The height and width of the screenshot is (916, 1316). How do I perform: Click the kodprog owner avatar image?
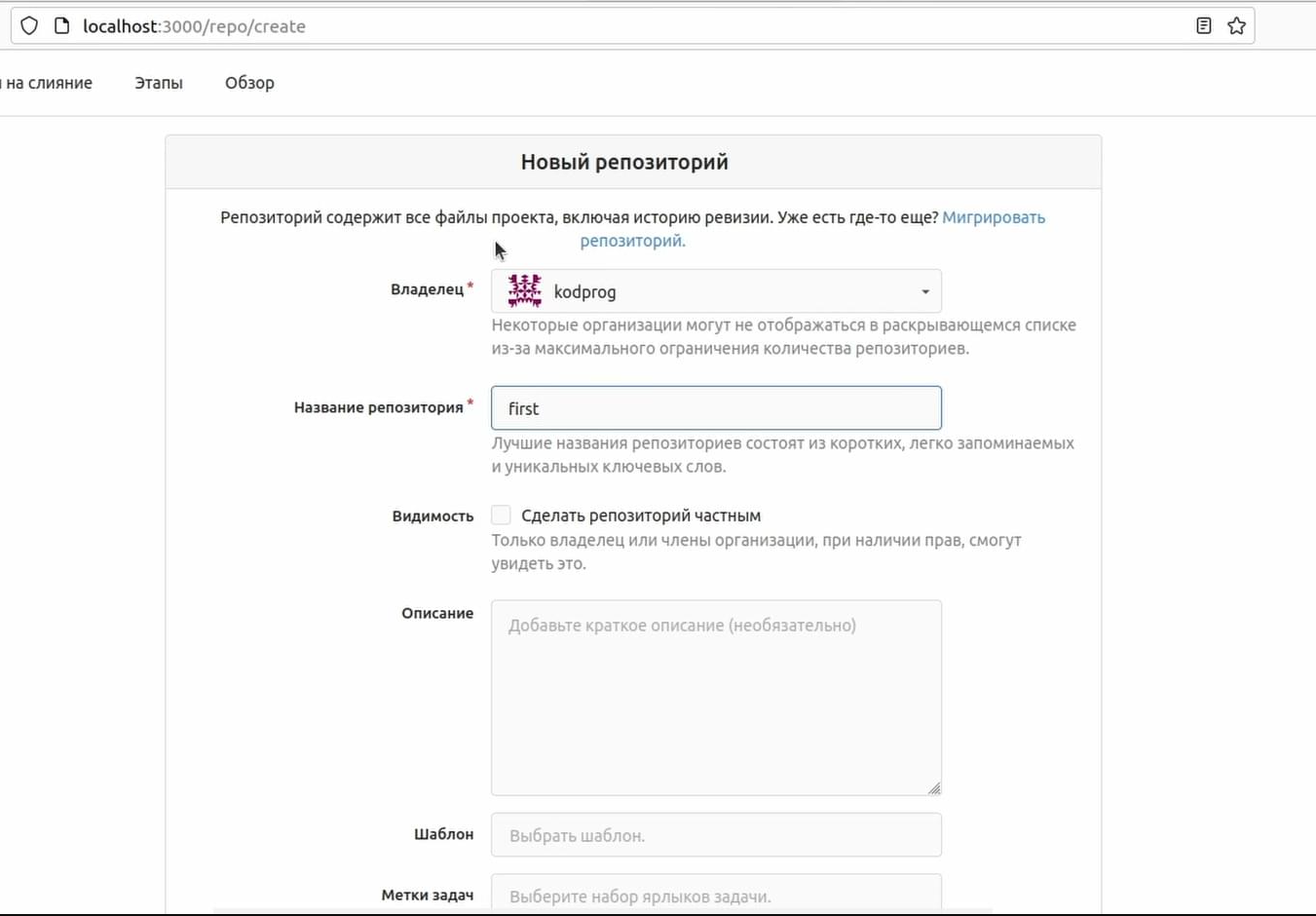(525, 291)
